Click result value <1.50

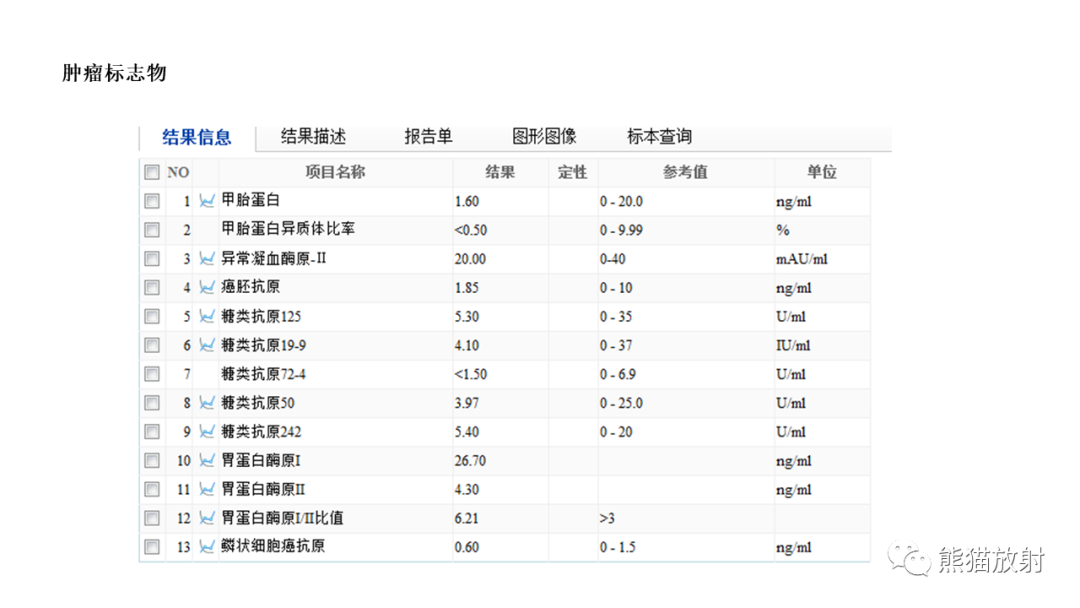click(x=471, y=375)
